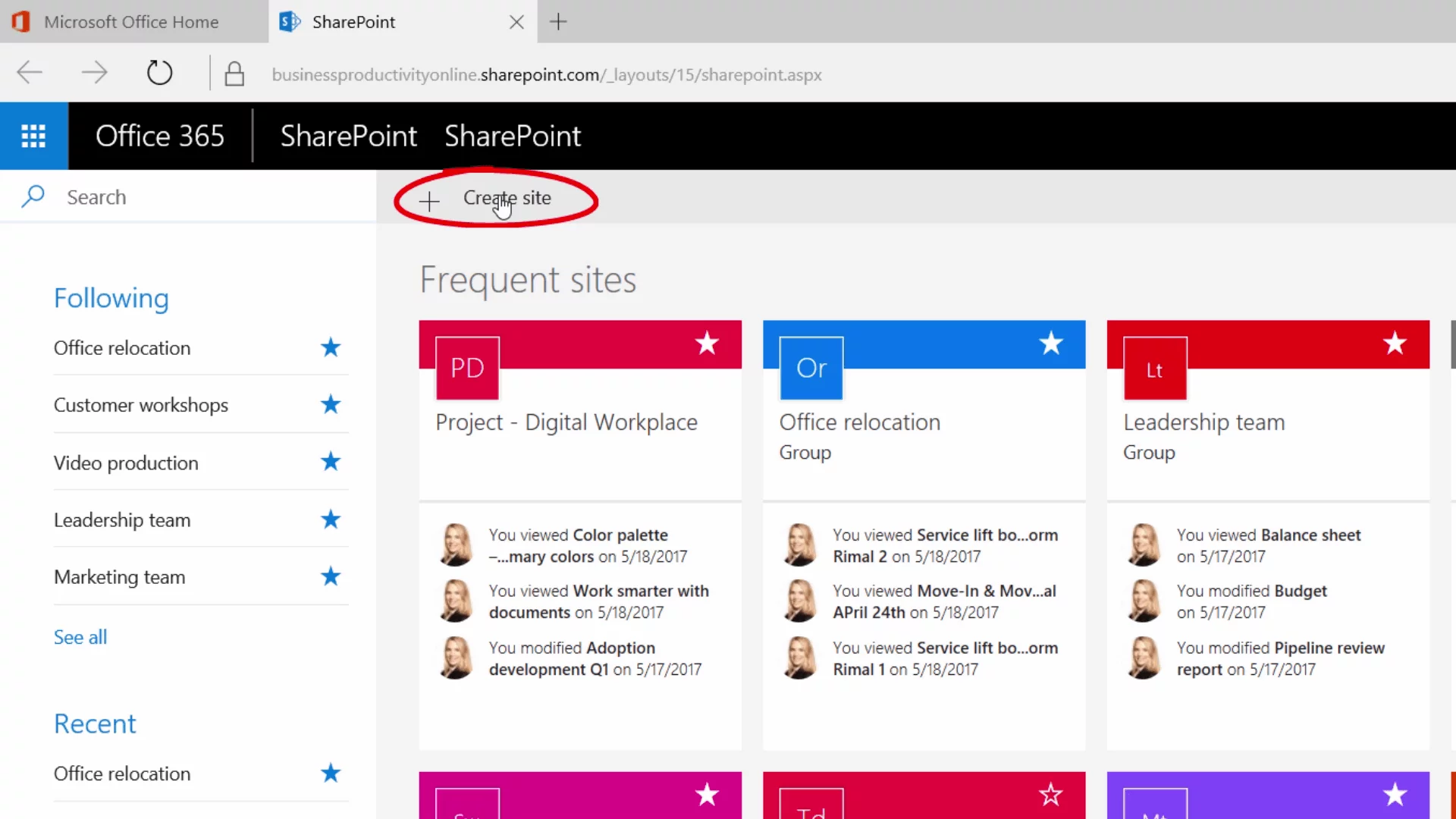Open the Office 365 app launcher waffle
The height and width of the screenshot is (819, 1456).
(x=33, y=136)
